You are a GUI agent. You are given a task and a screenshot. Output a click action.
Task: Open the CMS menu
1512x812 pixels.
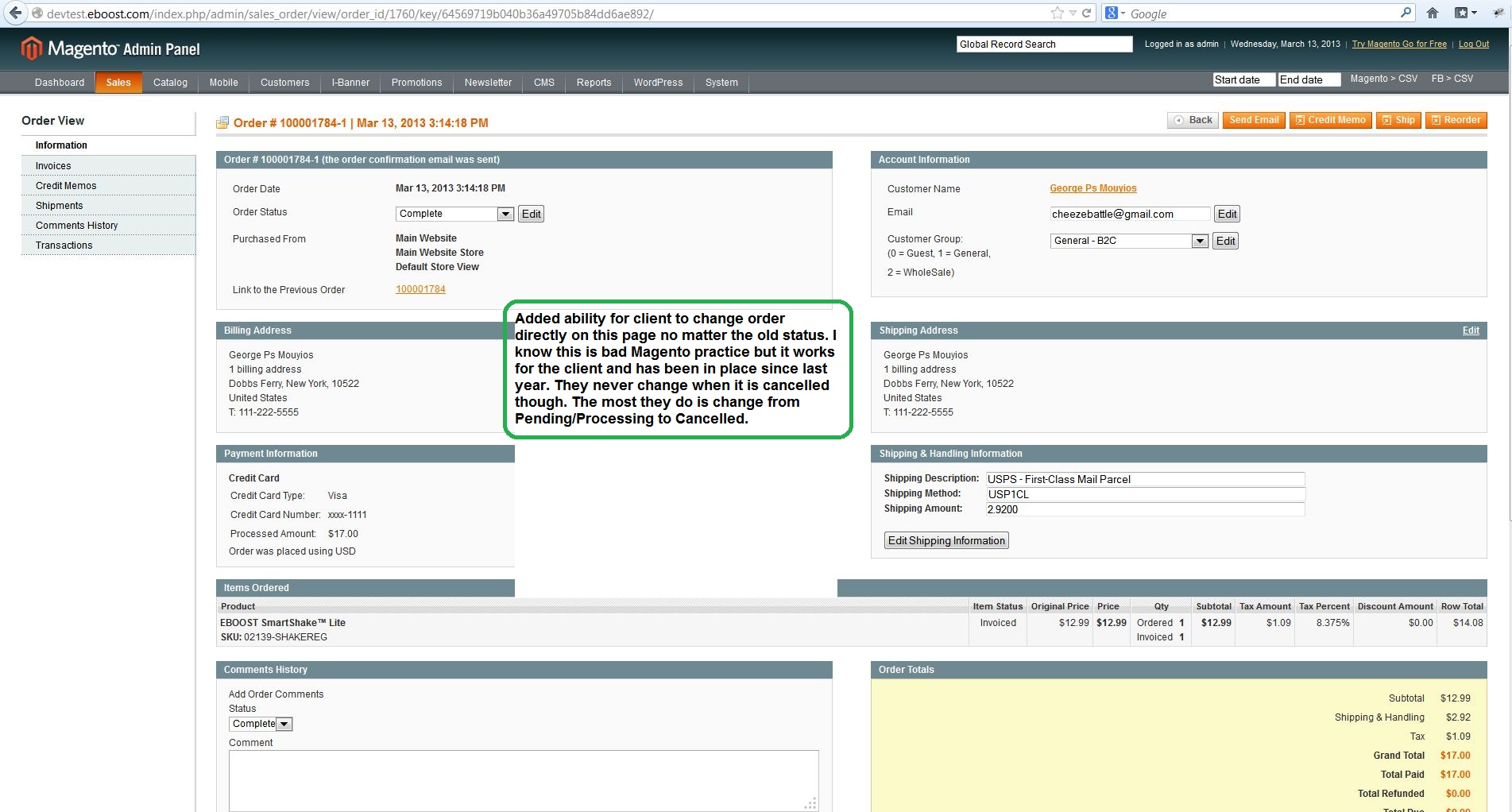click(x=544, y=83)
